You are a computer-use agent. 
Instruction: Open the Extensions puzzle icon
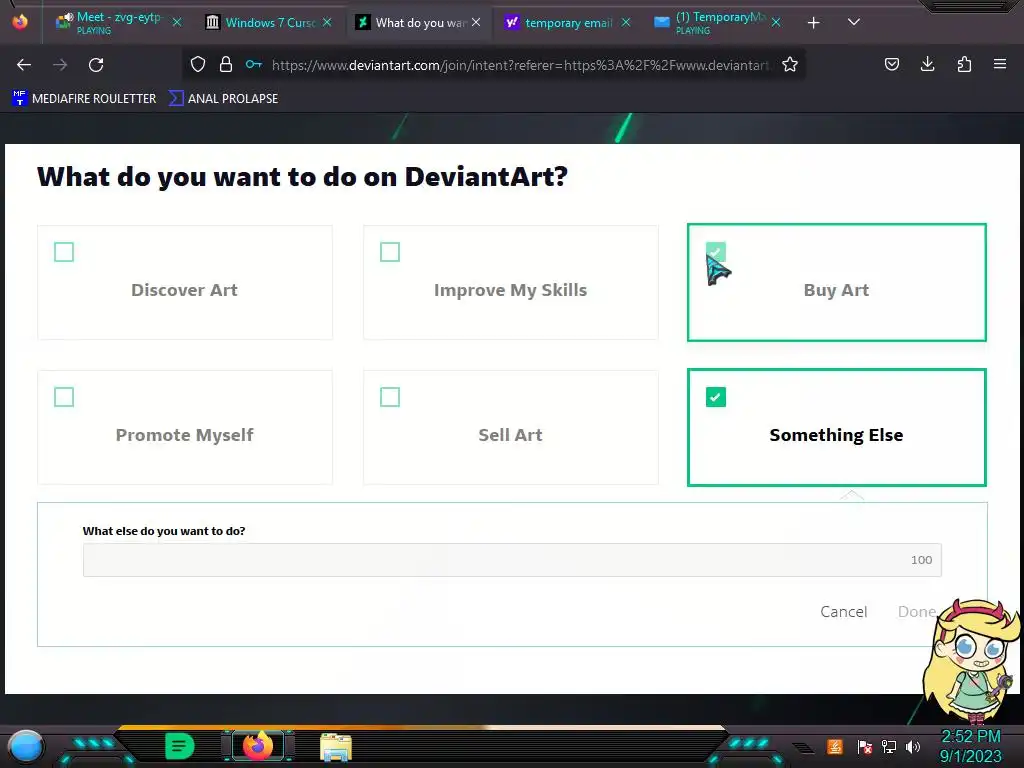964,64
